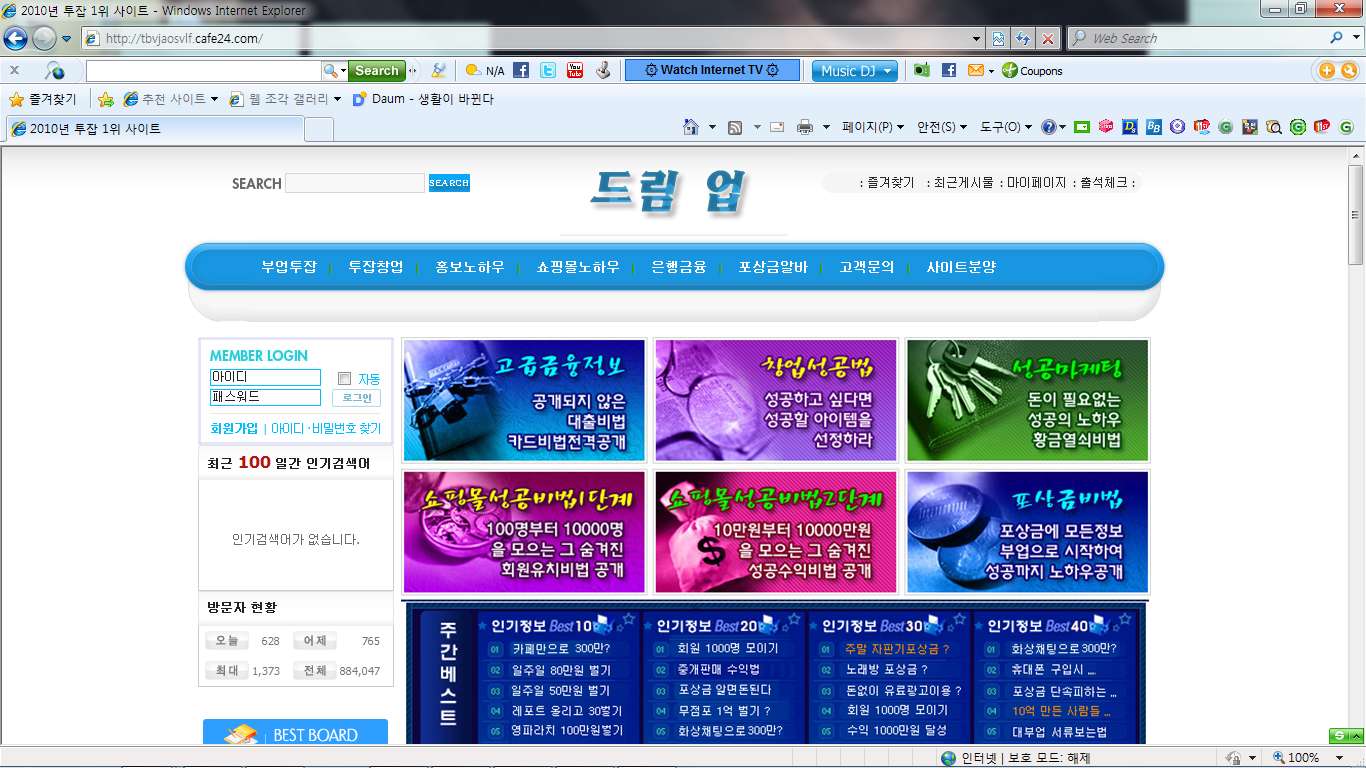Click the IE Home icon
The image size is (1366, 768).
690,127
